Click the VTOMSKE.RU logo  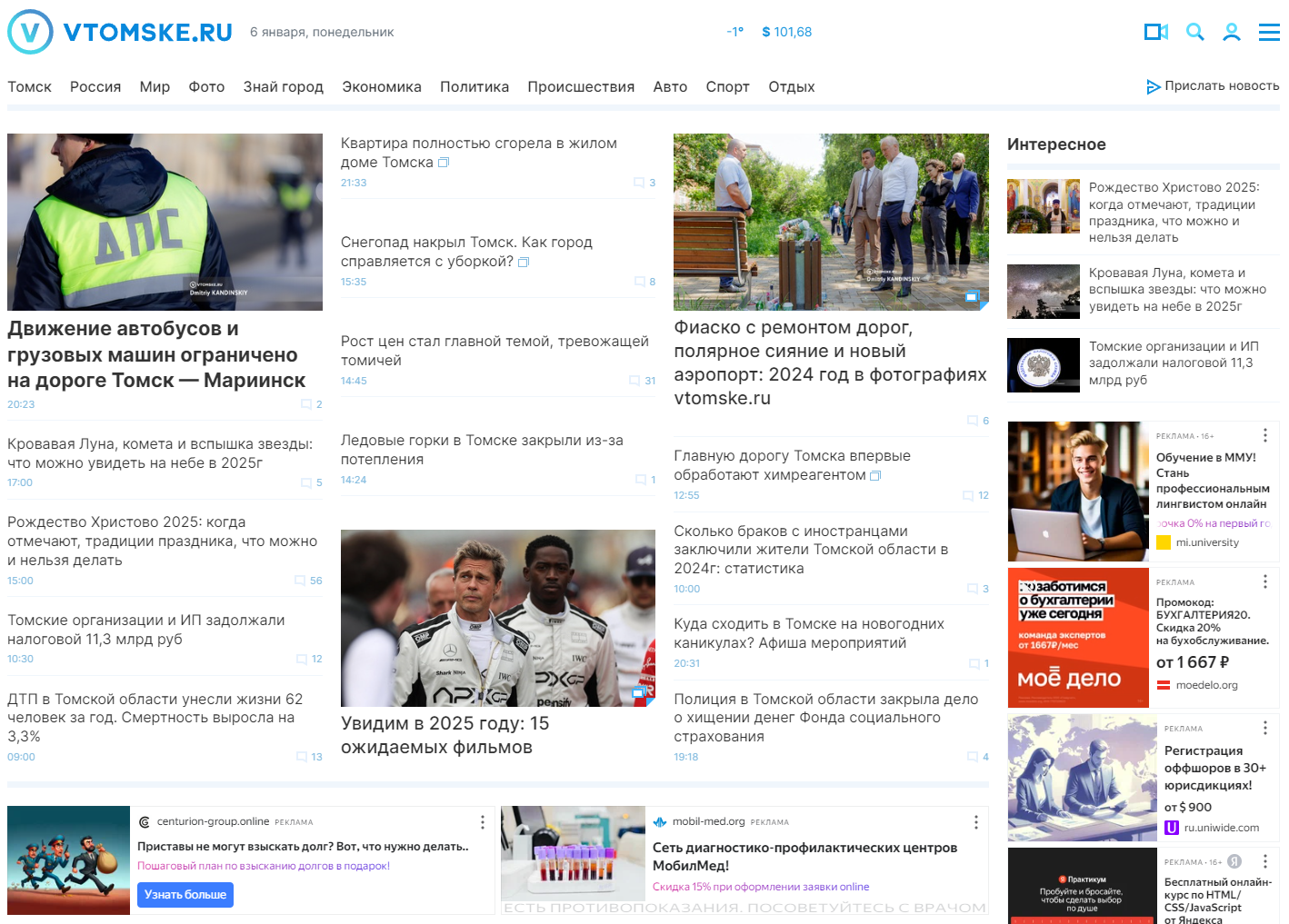(x=120, y=32)
